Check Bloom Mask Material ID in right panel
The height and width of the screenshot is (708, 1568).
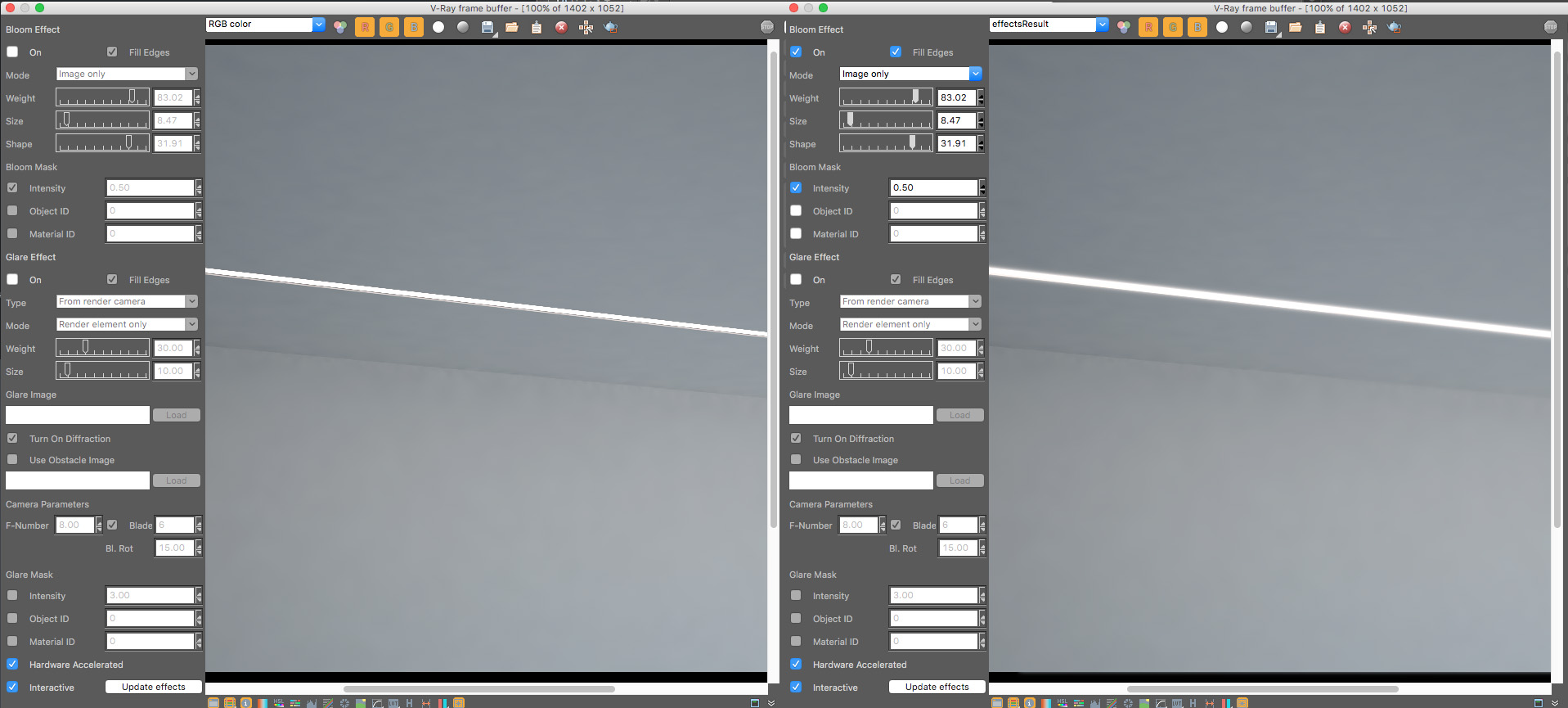796,233
